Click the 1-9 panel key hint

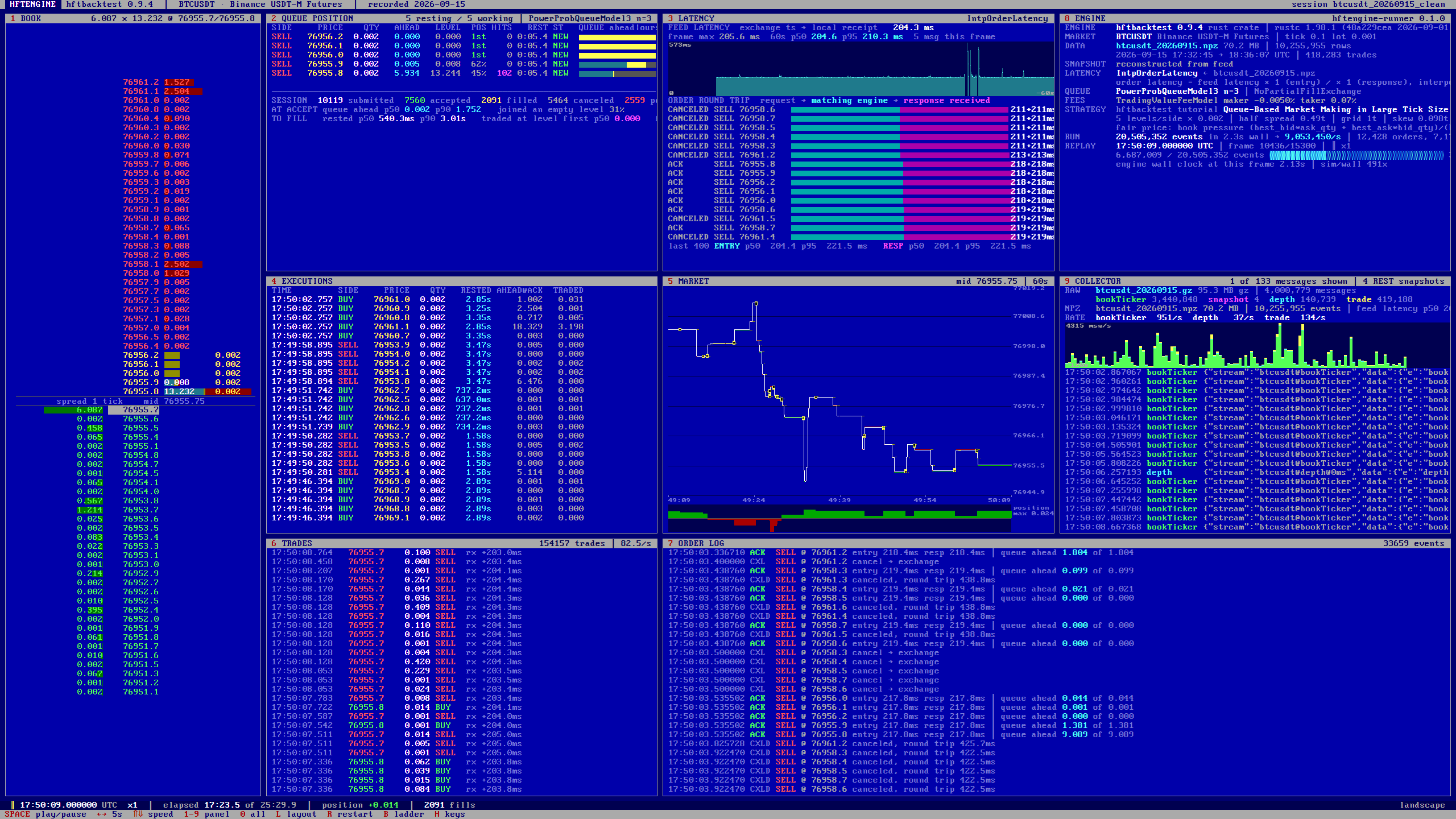[x=206, y=814]
